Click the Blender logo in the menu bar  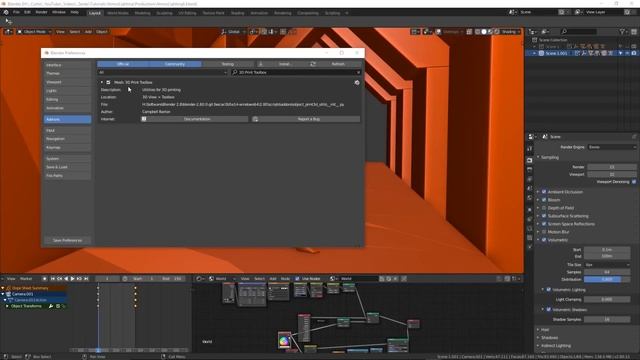[x=6, y=12]
